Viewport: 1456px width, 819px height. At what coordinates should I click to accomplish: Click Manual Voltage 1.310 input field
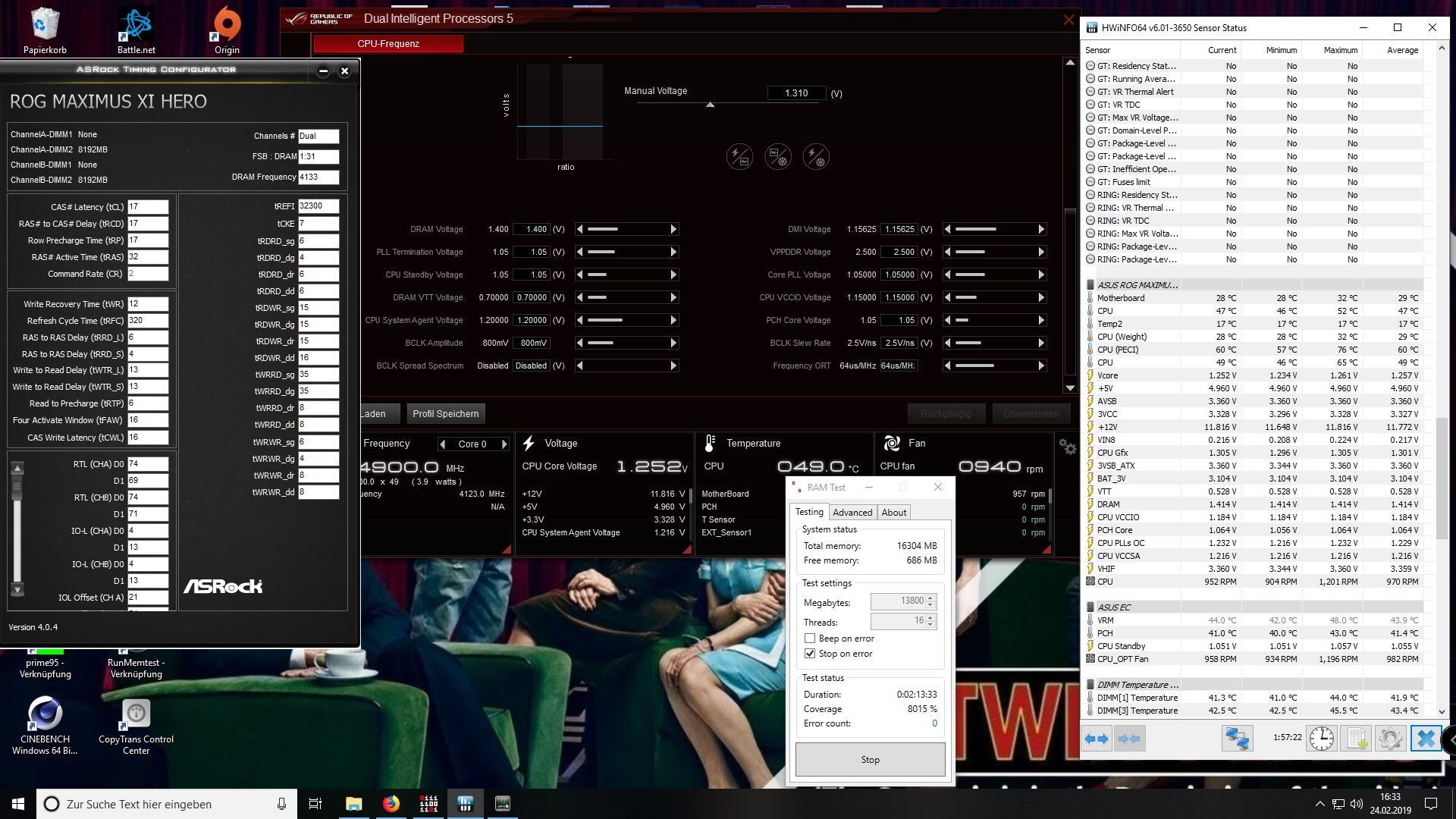click(796, 93)
